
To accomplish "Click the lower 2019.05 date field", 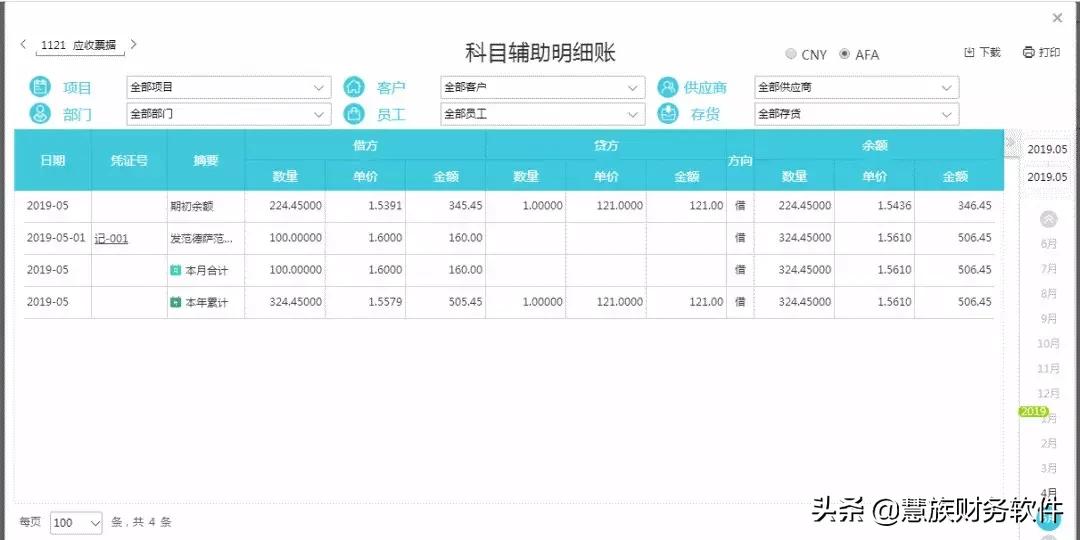I will (1047, 177).
